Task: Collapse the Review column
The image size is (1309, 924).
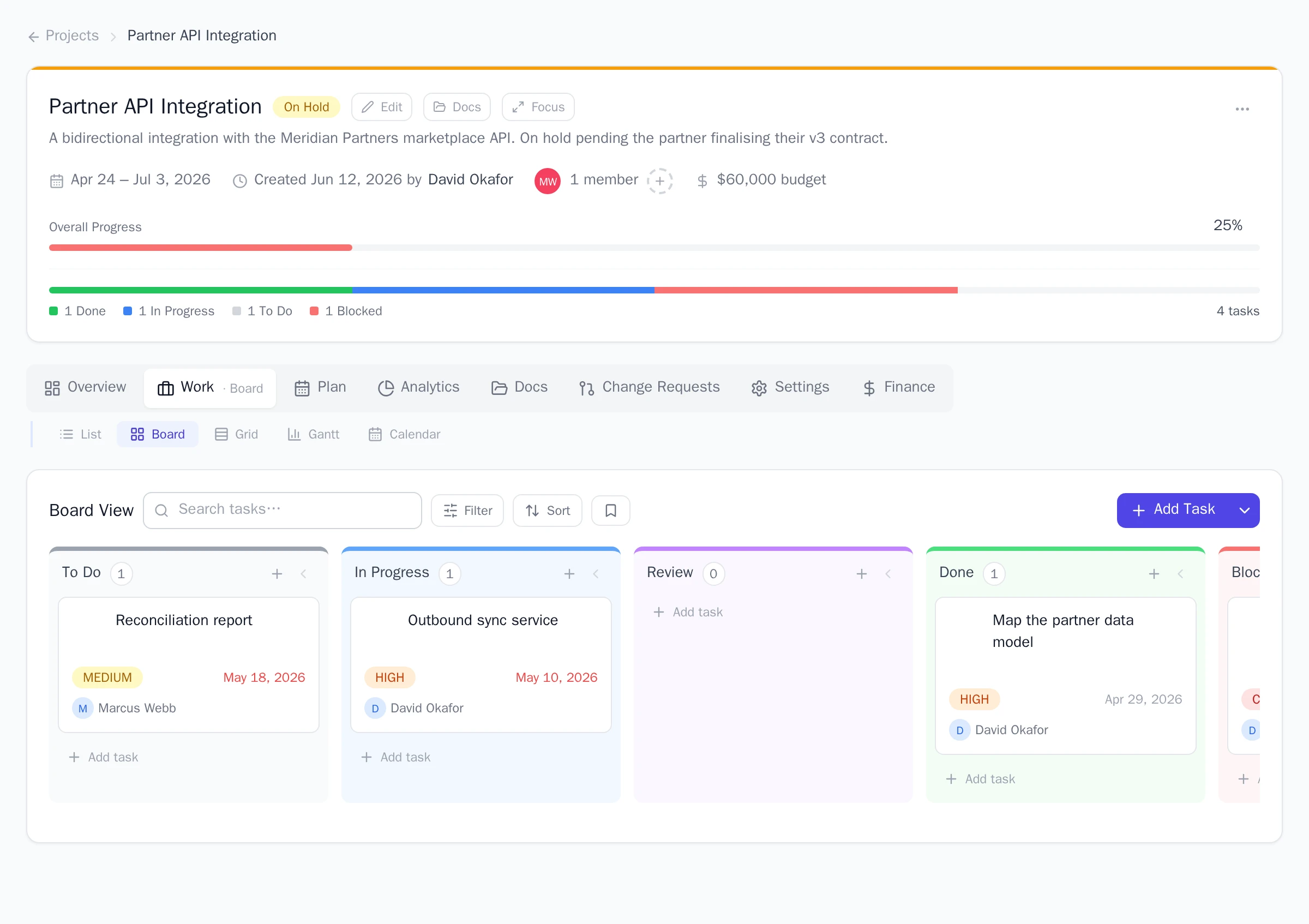Action: 888,573
